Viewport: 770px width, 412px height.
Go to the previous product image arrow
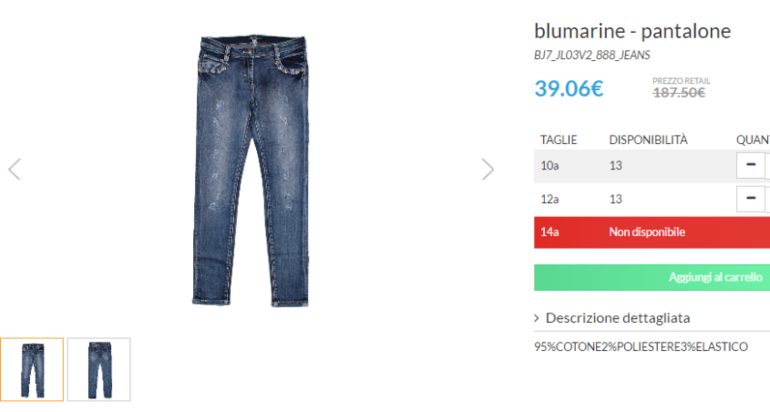[x=14, y=169]
